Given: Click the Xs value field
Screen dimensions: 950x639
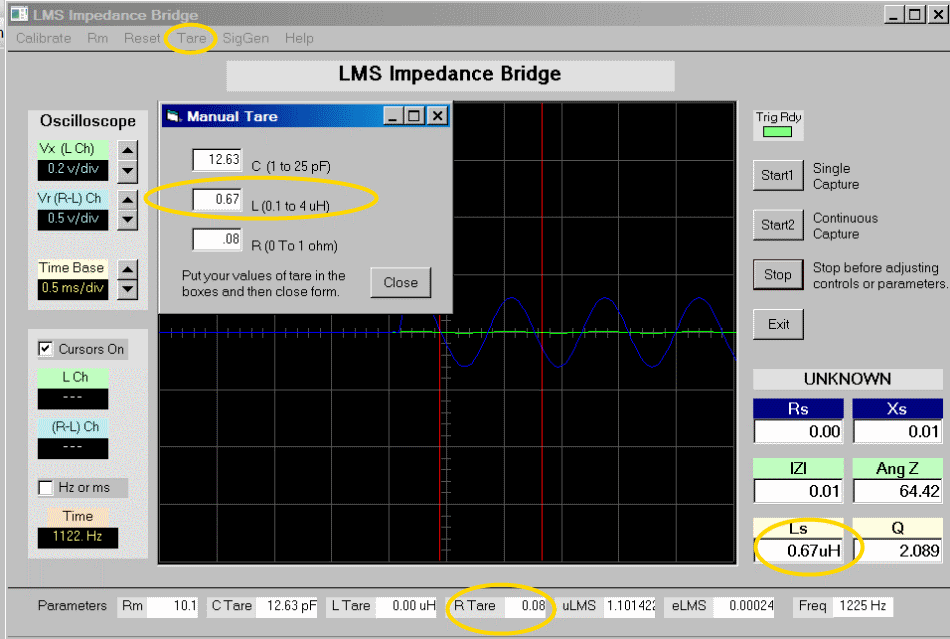Looking at the screenshot, I should [898, 432].
